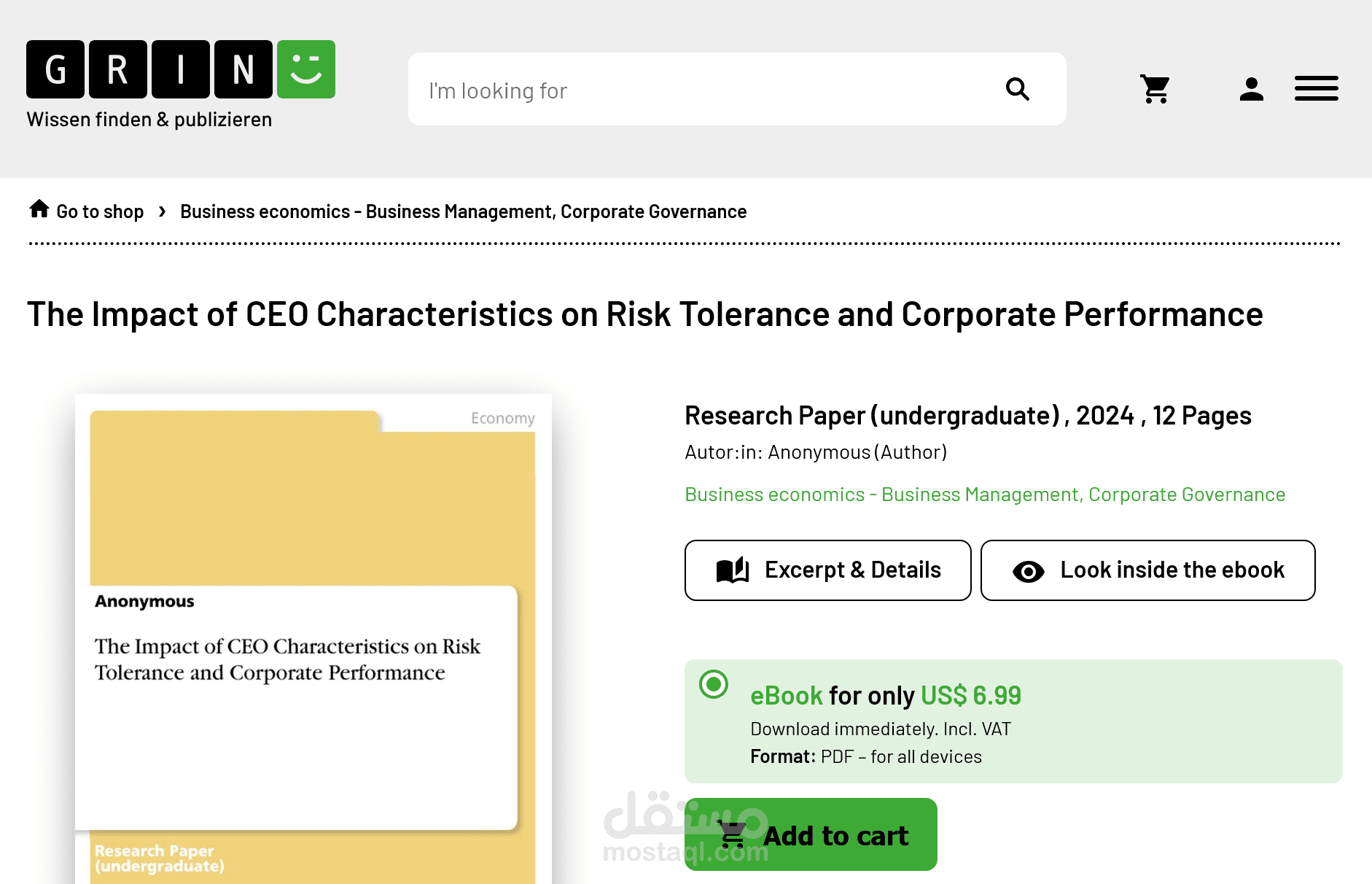
Task: Open the shopping cart
Action: [1155, 90]
